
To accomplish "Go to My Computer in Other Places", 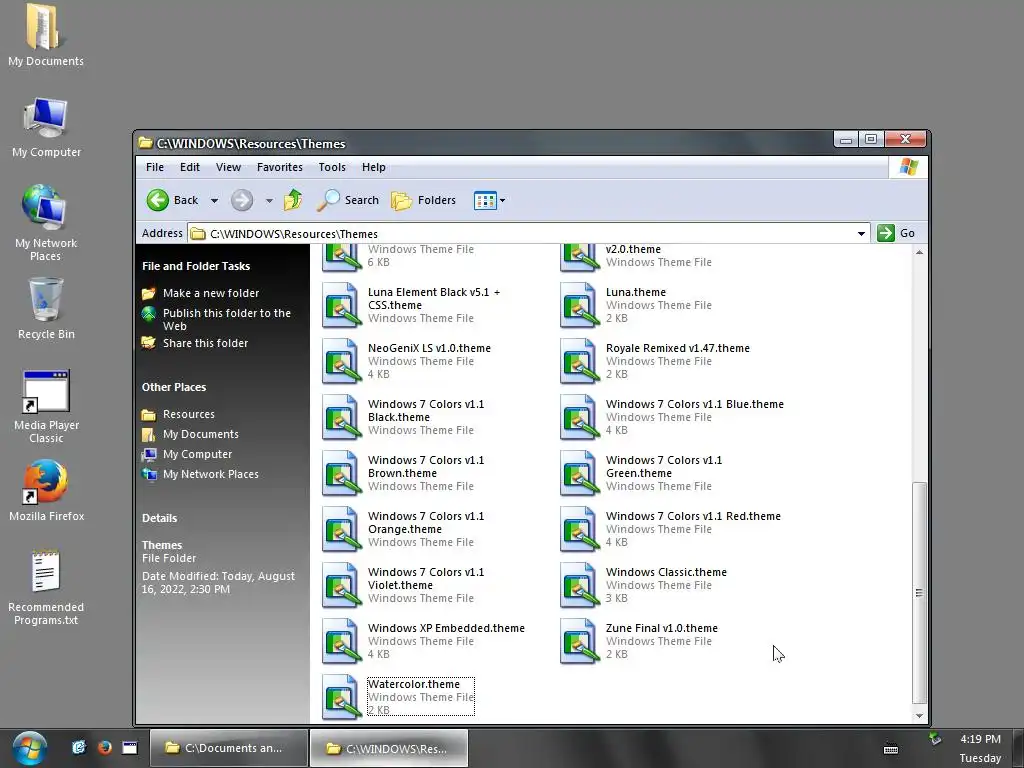I will tap(197, 454).
